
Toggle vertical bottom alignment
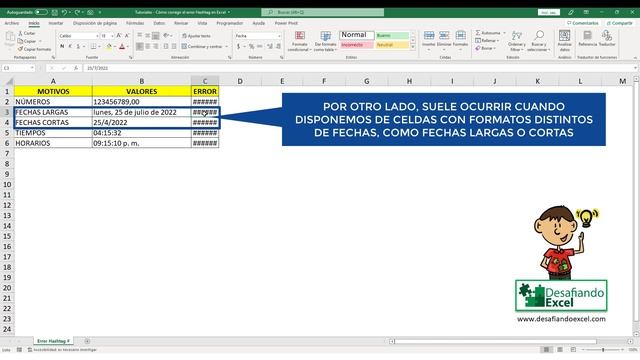[x=156, y=36]
